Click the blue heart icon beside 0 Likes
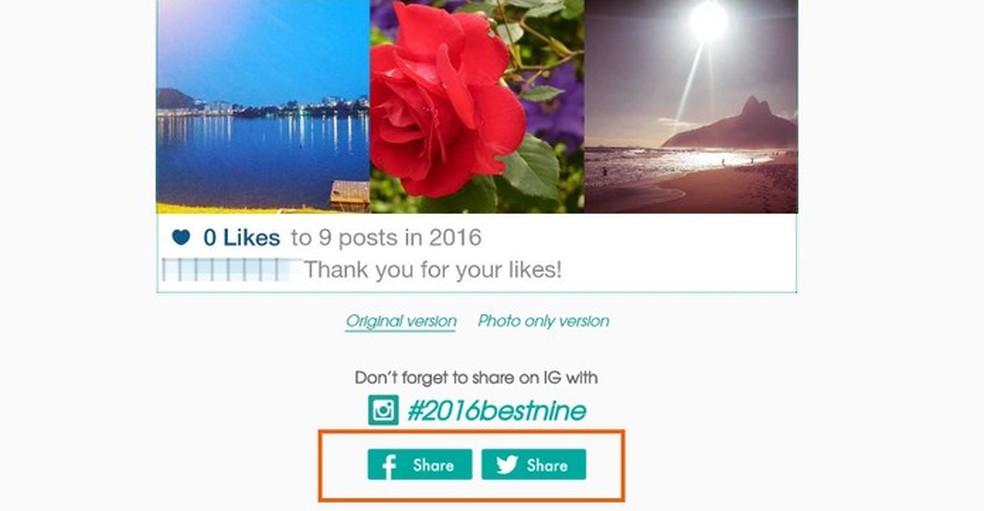The image size is (984, 511). click(181, 237)
